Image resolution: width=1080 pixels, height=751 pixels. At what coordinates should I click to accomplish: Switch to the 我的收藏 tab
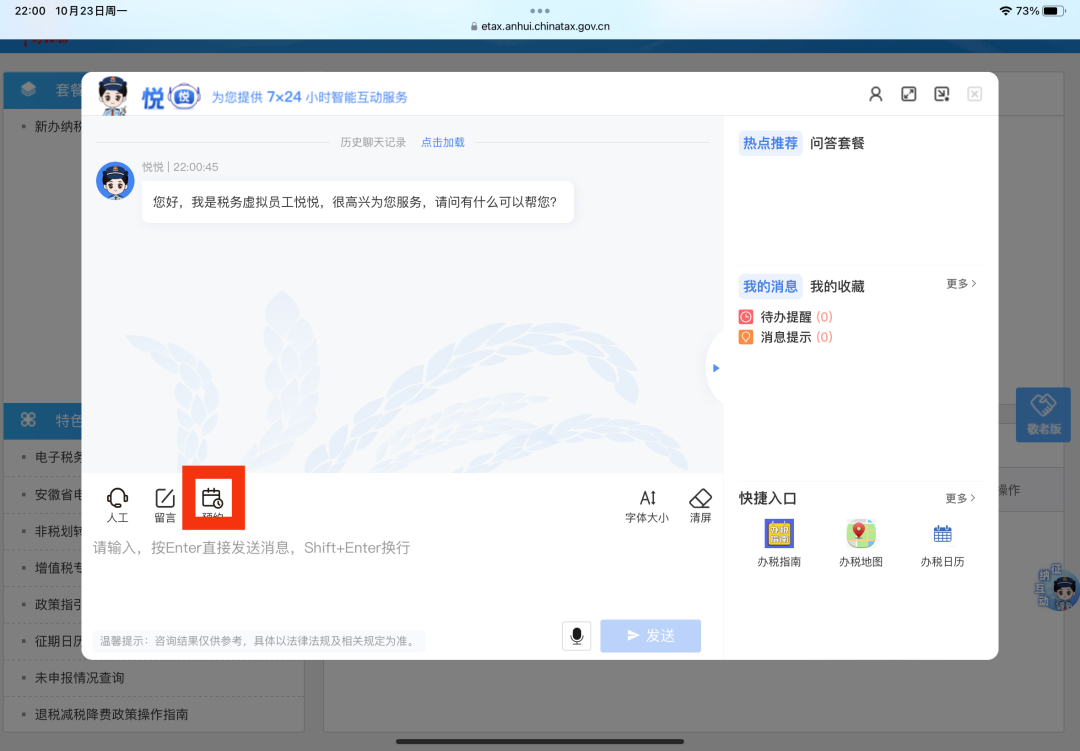tap(837, 287)
